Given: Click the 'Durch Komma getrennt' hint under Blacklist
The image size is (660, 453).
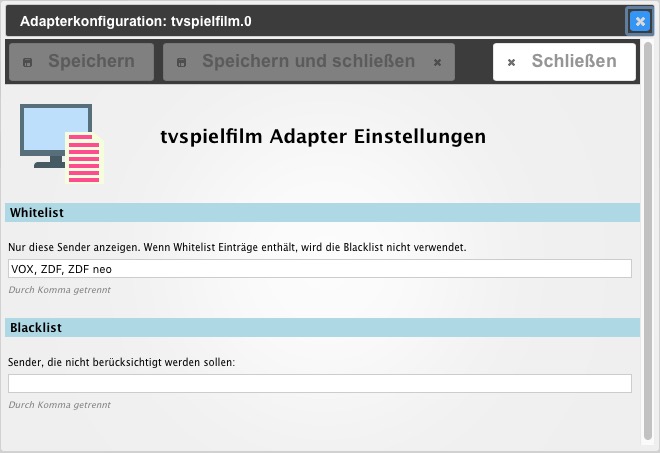Looking at the screenshot, I should click(x=59, y=405).
